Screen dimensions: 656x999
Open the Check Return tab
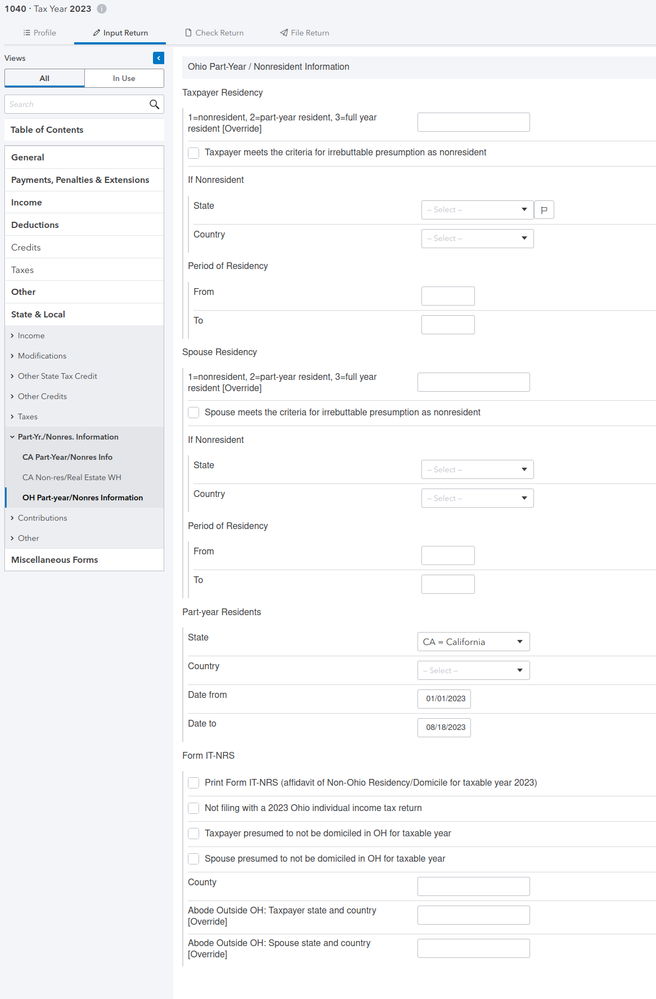(214, 32)
